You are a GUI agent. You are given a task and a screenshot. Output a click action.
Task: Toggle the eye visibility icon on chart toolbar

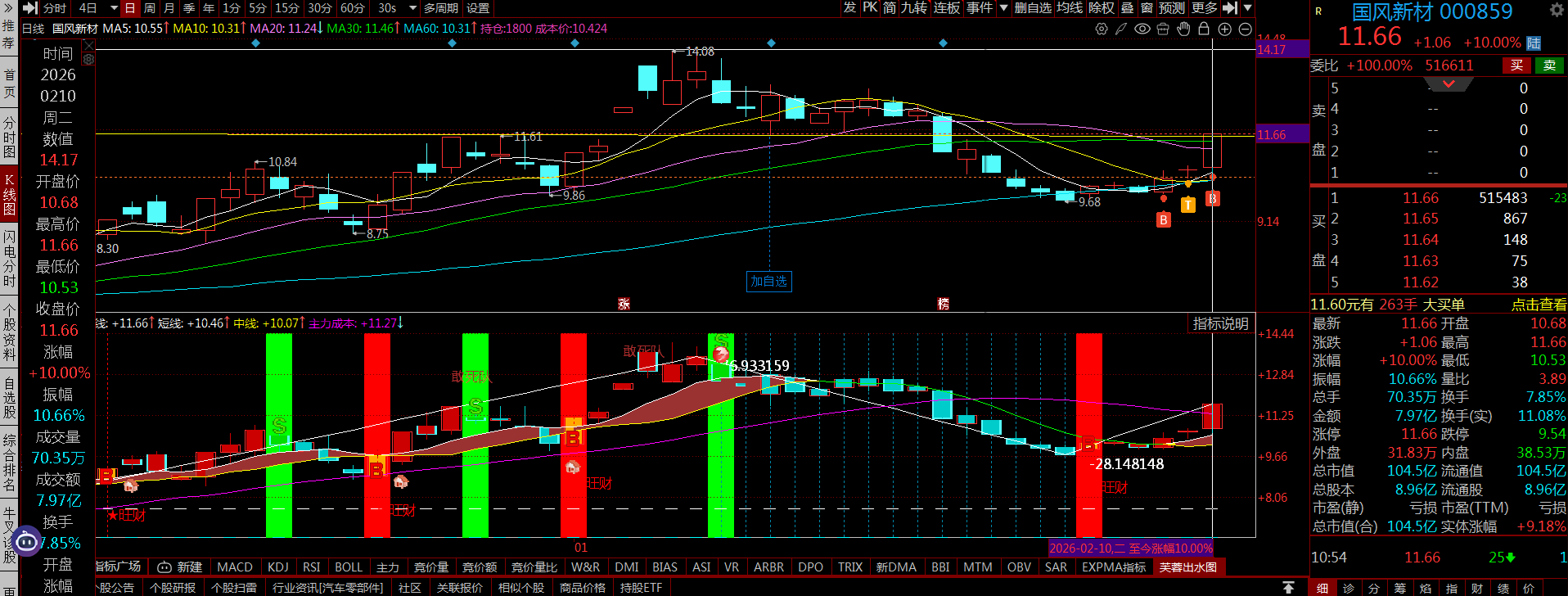1142,29
